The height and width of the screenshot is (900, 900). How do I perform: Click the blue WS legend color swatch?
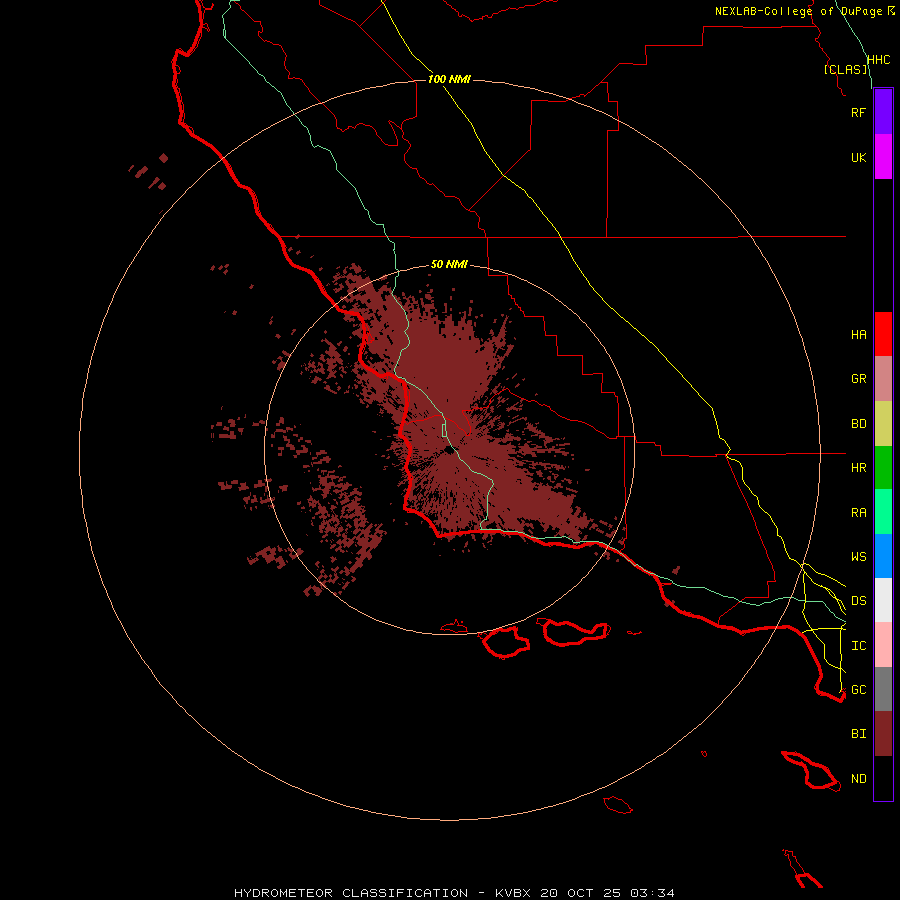click(883, 556)
